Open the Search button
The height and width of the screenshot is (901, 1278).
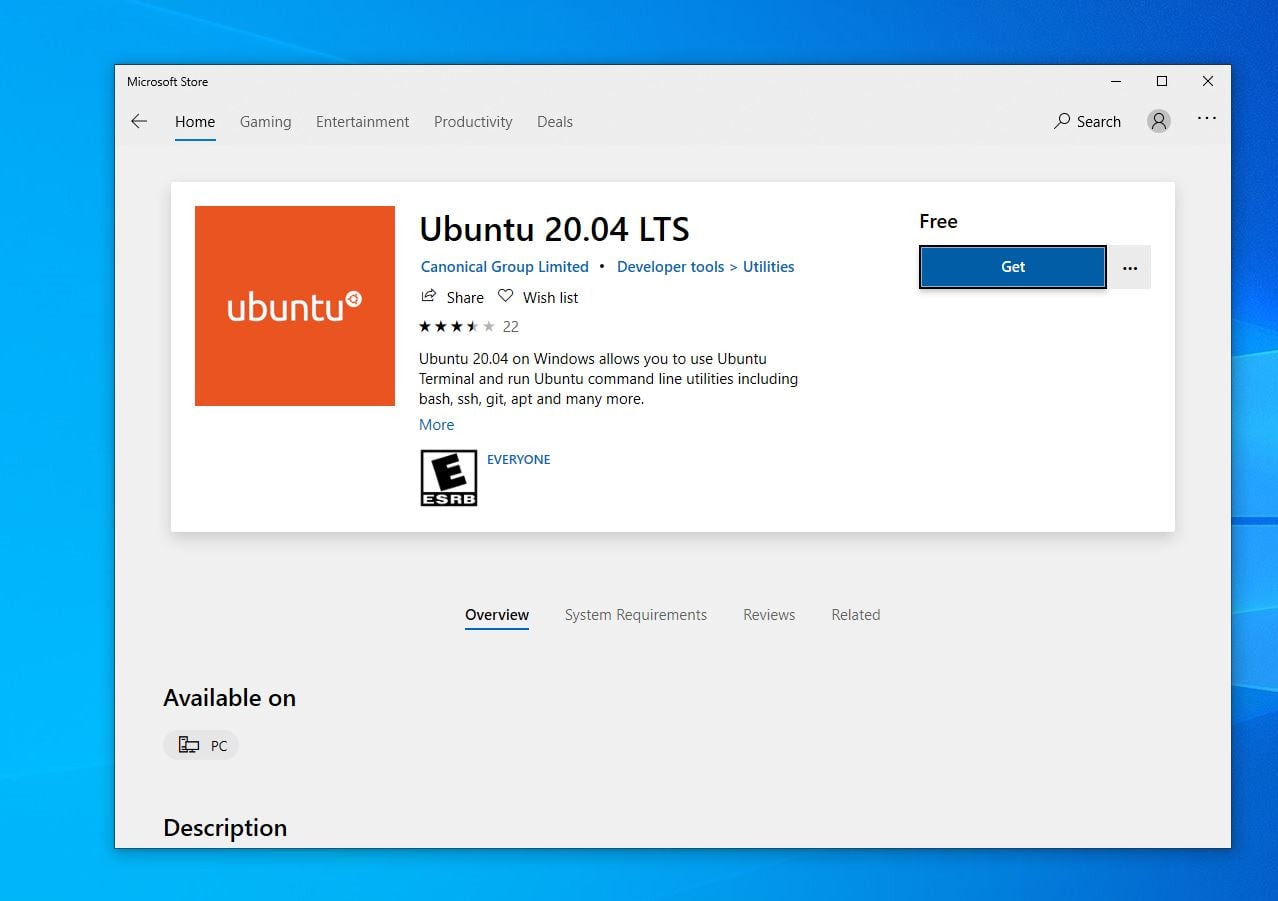click(1088, 122)
